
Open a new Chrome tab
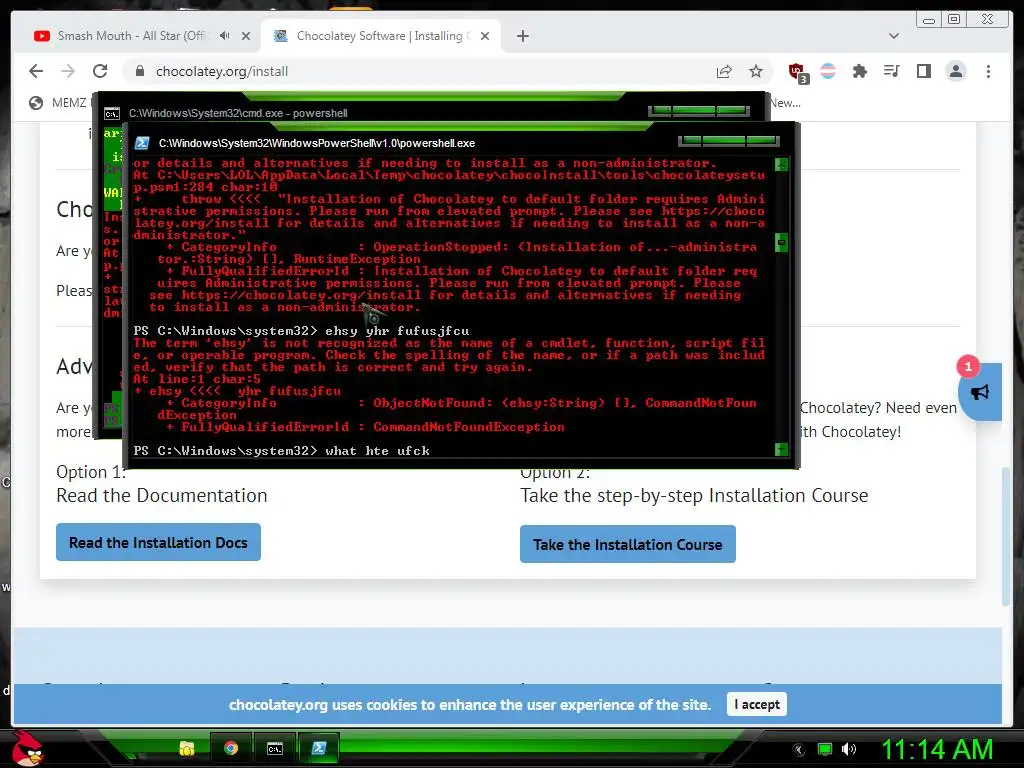(x=522, y=36)
